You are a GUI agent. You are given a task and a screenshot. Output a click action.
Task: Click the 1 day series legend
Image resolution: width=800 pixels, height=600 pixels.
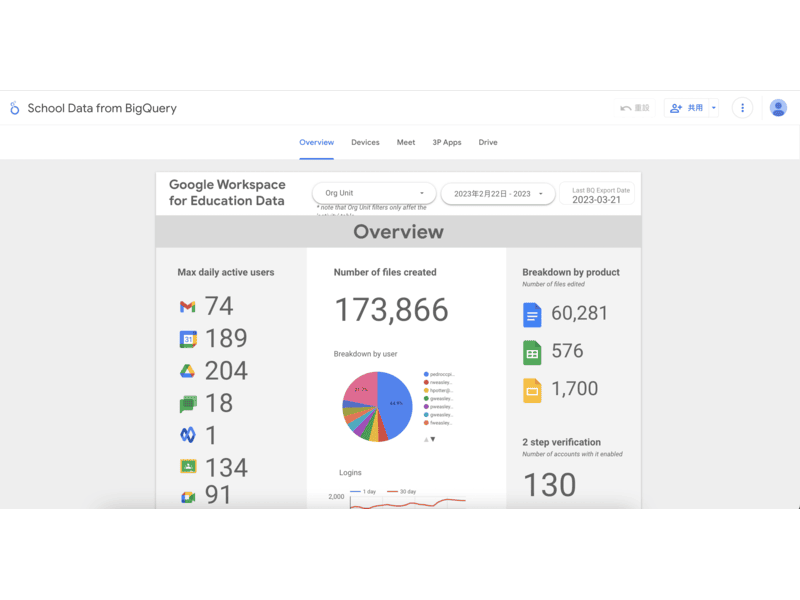pyautogui.click(x=363, y=491)
